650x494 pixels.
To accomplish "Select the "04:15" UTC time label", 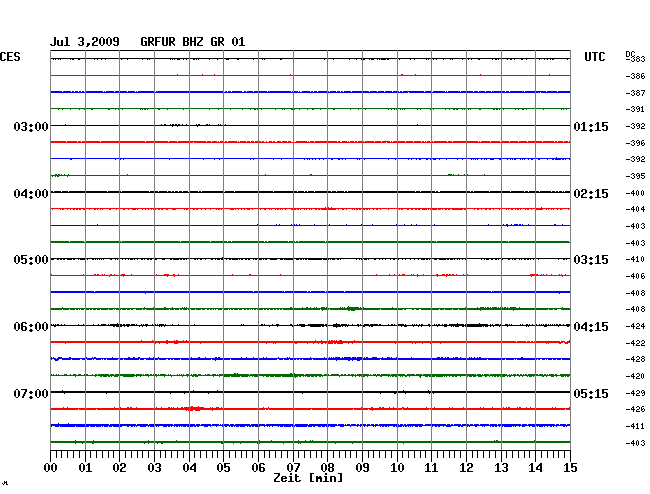I will click(591, 327).
